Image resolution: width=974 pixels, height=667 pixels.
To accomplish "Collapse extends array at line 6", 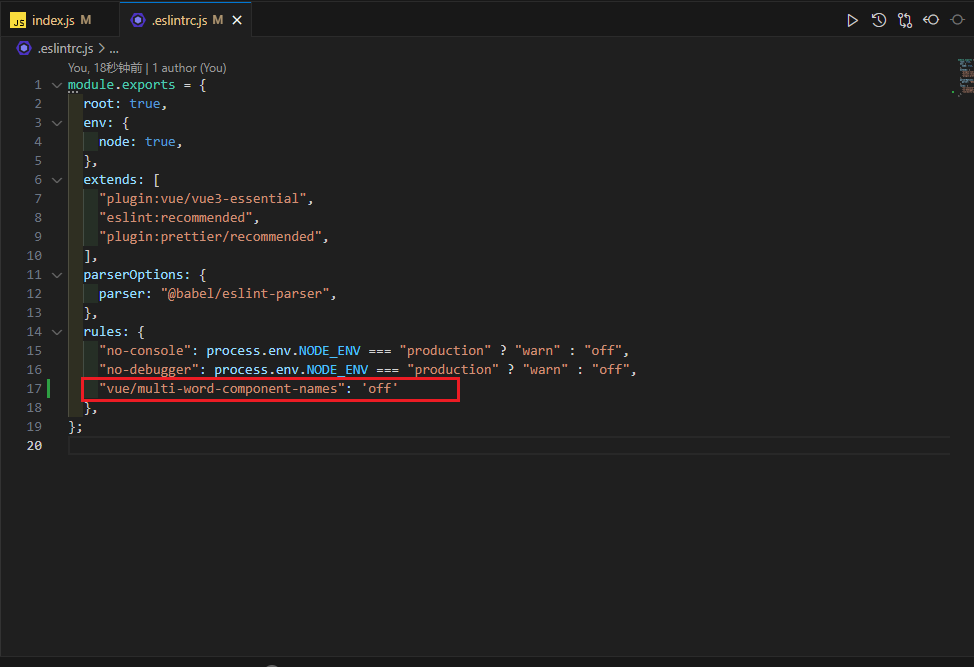I will click(57, 180).
